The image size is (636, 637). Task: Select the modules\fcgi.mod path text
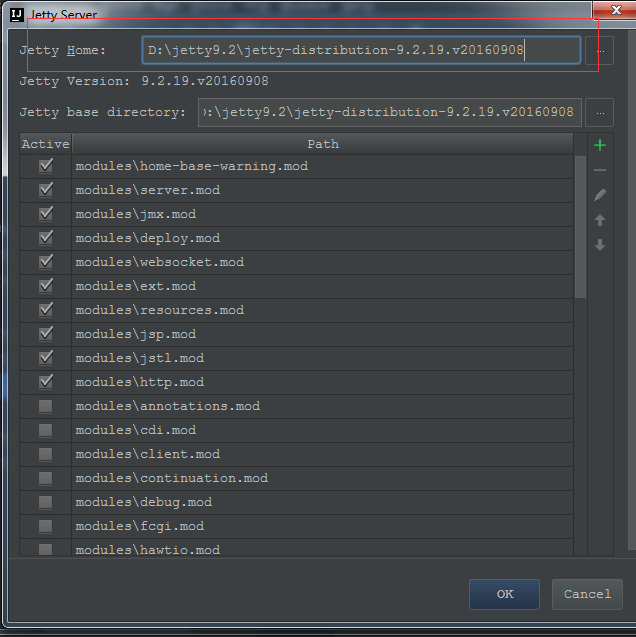(x=140, y=526)
